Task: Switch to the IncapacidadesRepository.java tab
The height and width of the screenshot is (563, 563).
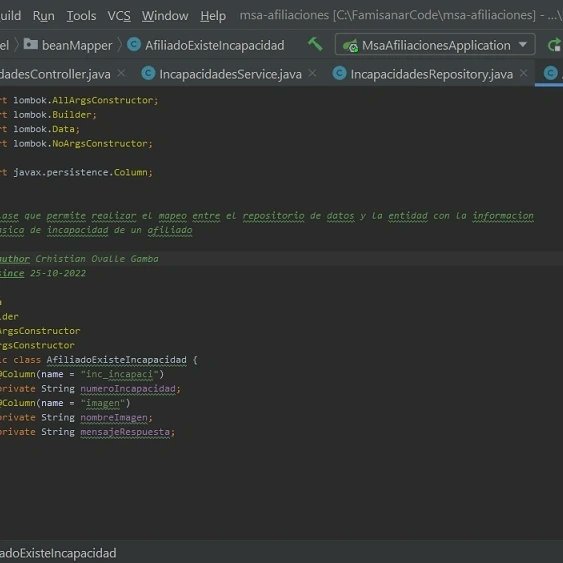Action: click(x=432, y=74)
